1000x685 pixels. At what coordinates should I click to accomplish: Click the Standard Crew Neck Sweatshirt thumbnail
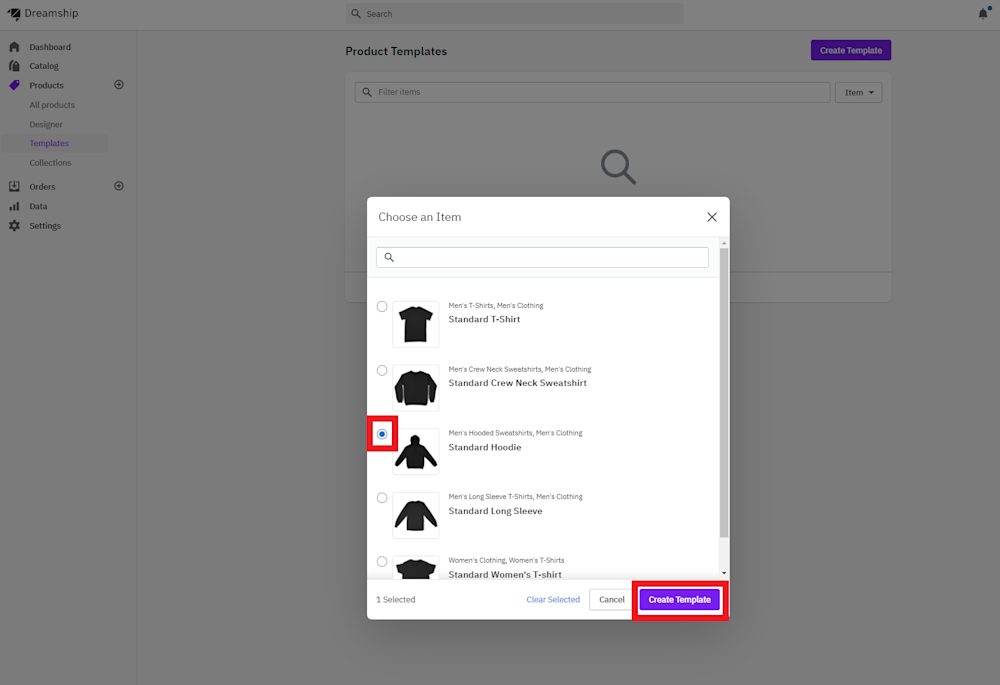point(416,388)
